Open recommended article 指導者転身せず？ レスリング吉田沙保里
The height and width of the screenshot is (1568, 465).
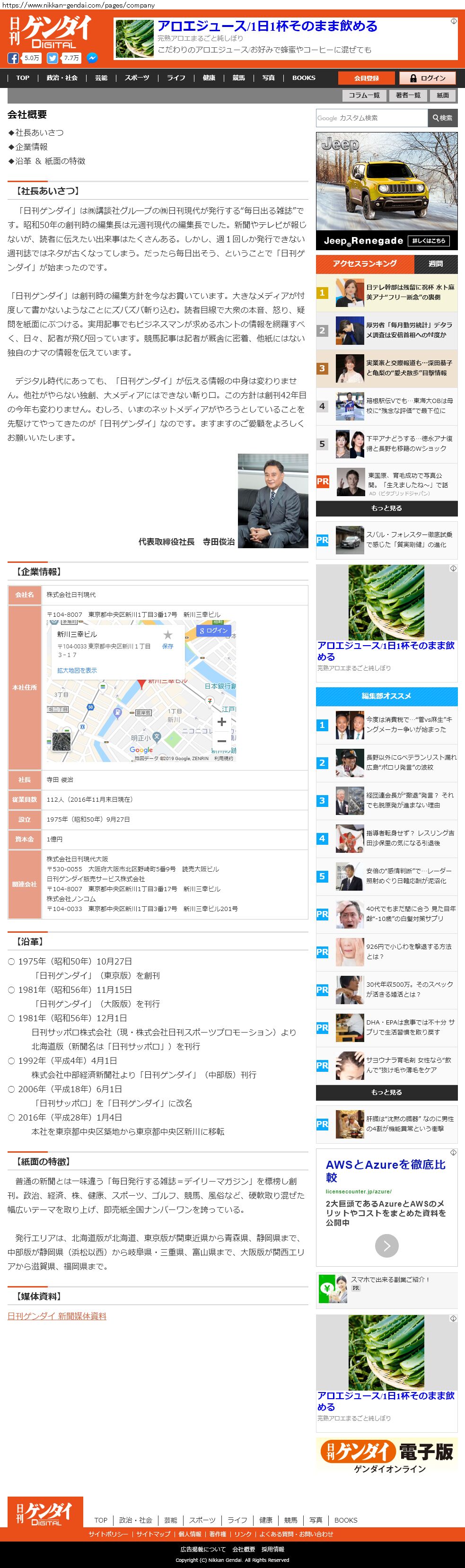(386, 838)
